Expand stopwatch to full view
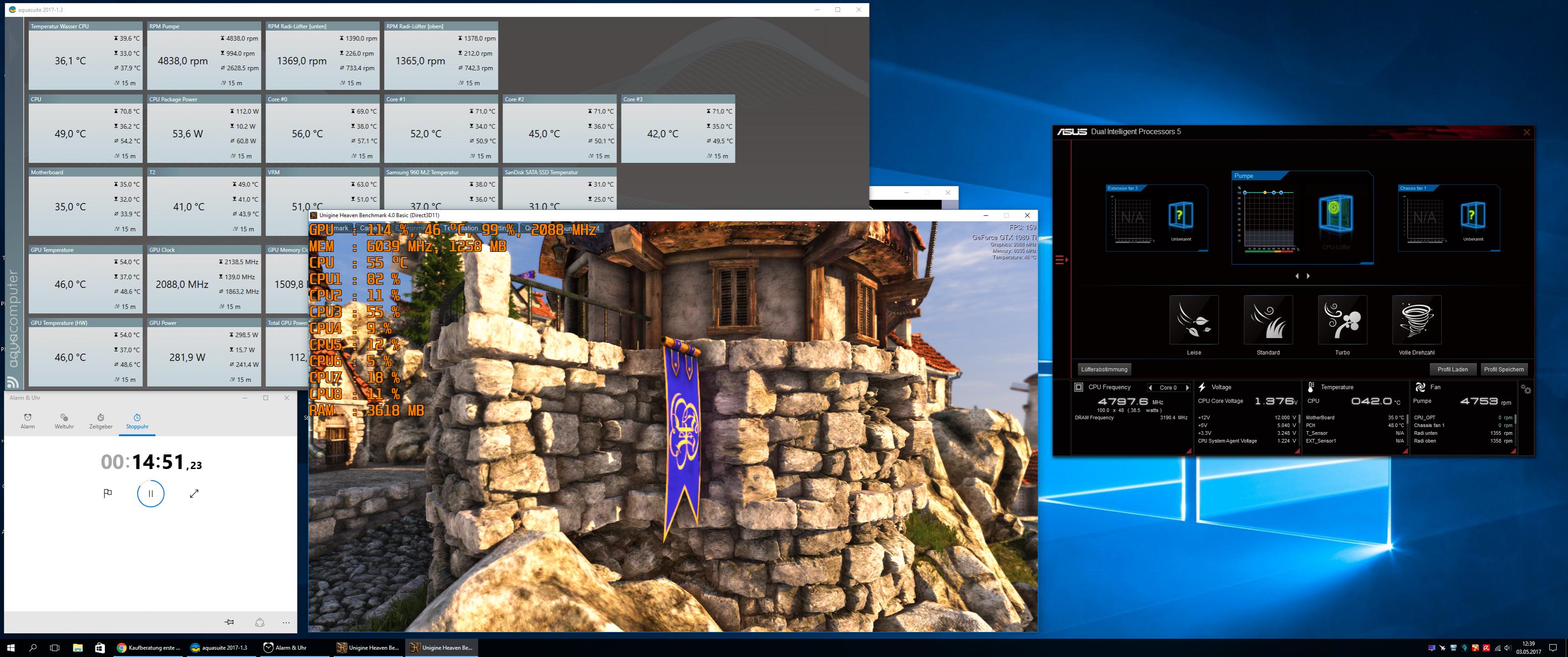1568x657 pixels. pos(194,493)
